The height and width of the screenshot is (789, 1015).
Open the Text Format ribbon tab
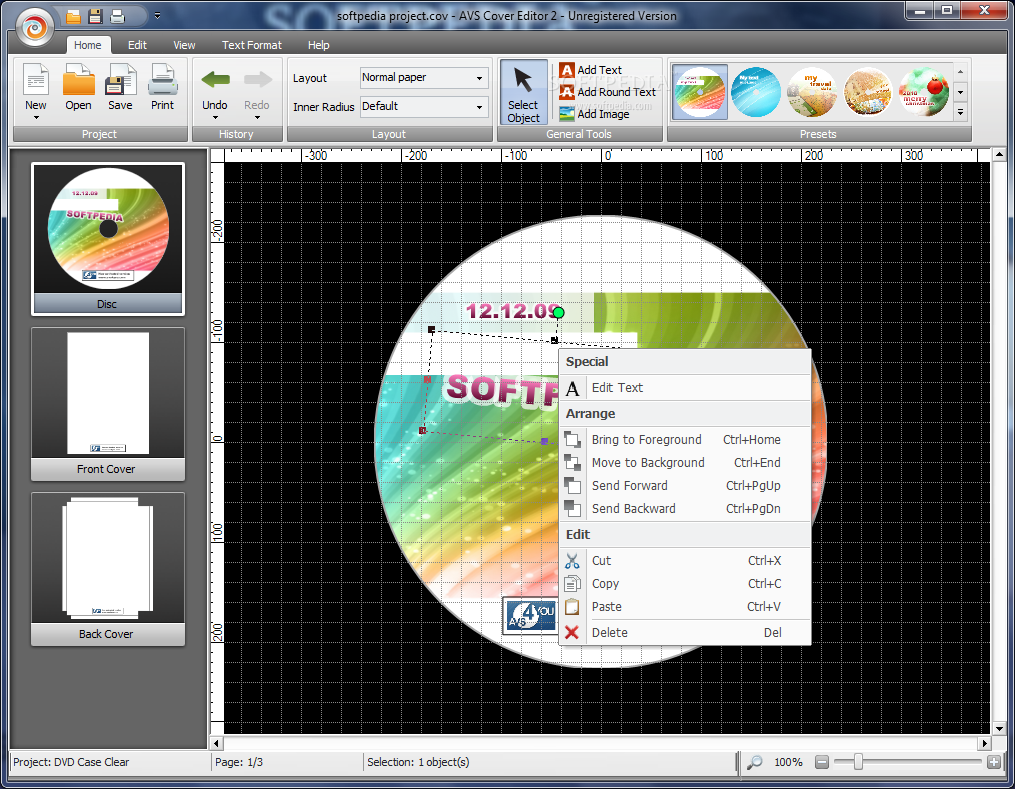tap(252, 45)
